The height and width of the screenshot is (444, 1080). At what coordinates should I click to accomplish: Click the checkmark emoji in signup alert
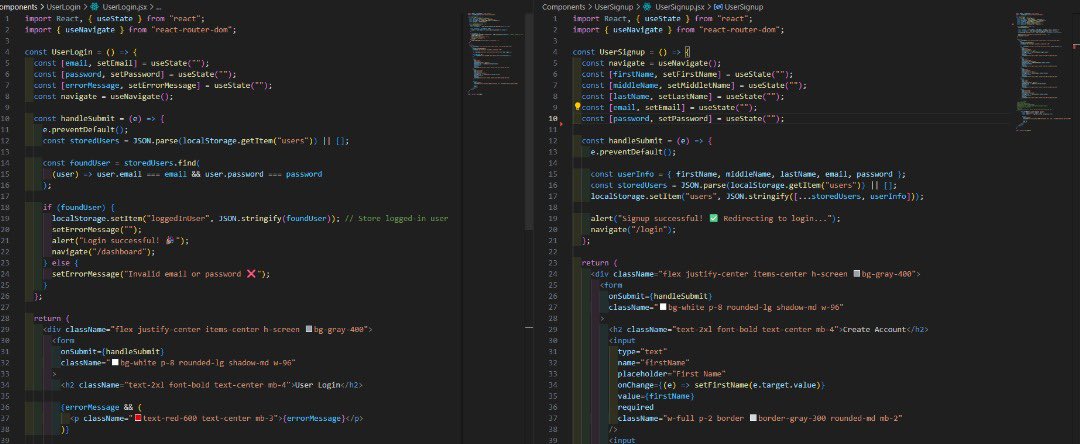point(713,218)
